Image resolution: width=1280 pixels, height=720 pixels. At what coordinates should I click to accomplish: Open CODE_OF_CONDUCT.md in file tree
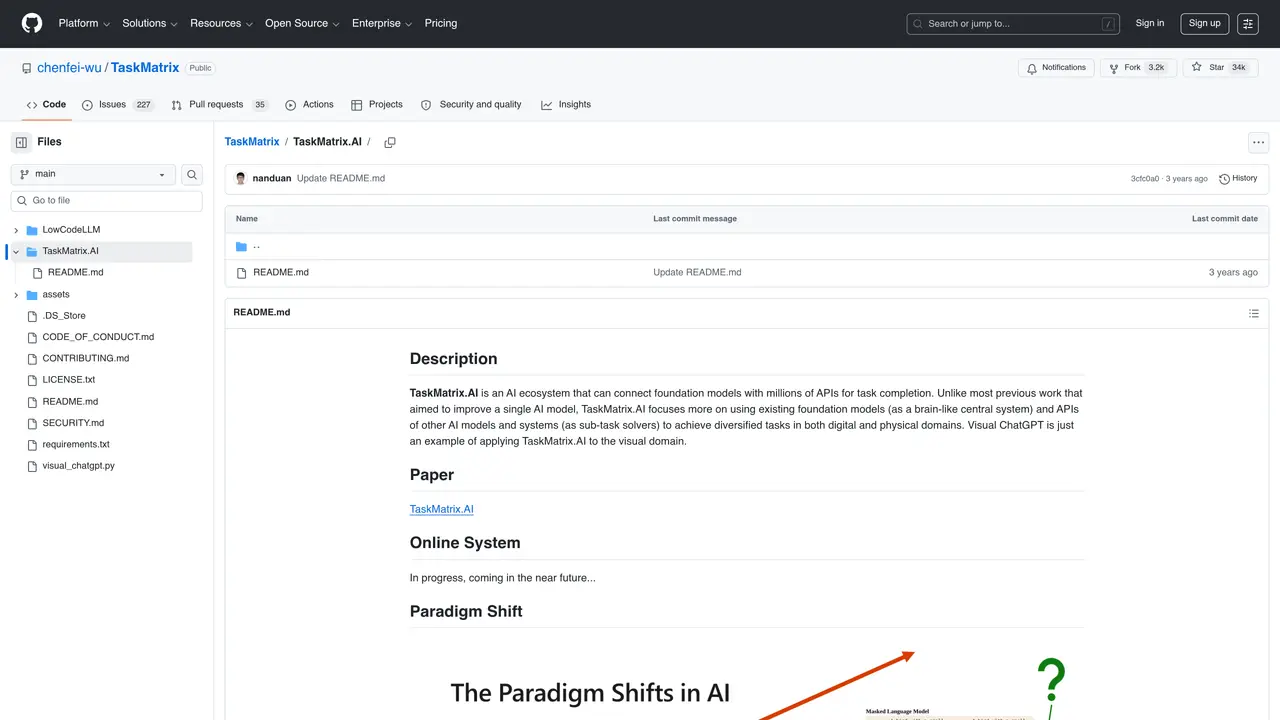tap(98, 337)
